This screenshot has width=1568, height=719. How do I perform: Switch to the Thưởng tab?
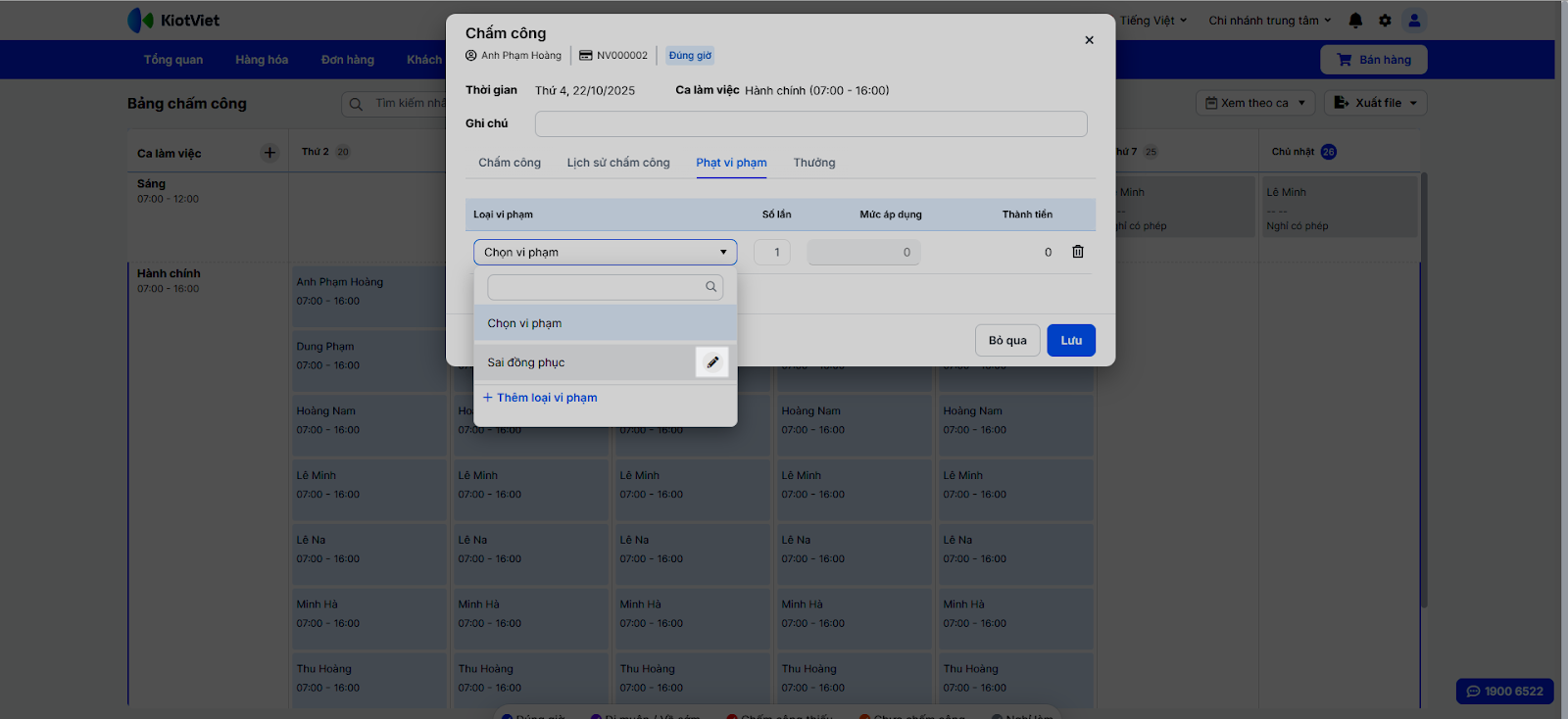click(814, 163)
